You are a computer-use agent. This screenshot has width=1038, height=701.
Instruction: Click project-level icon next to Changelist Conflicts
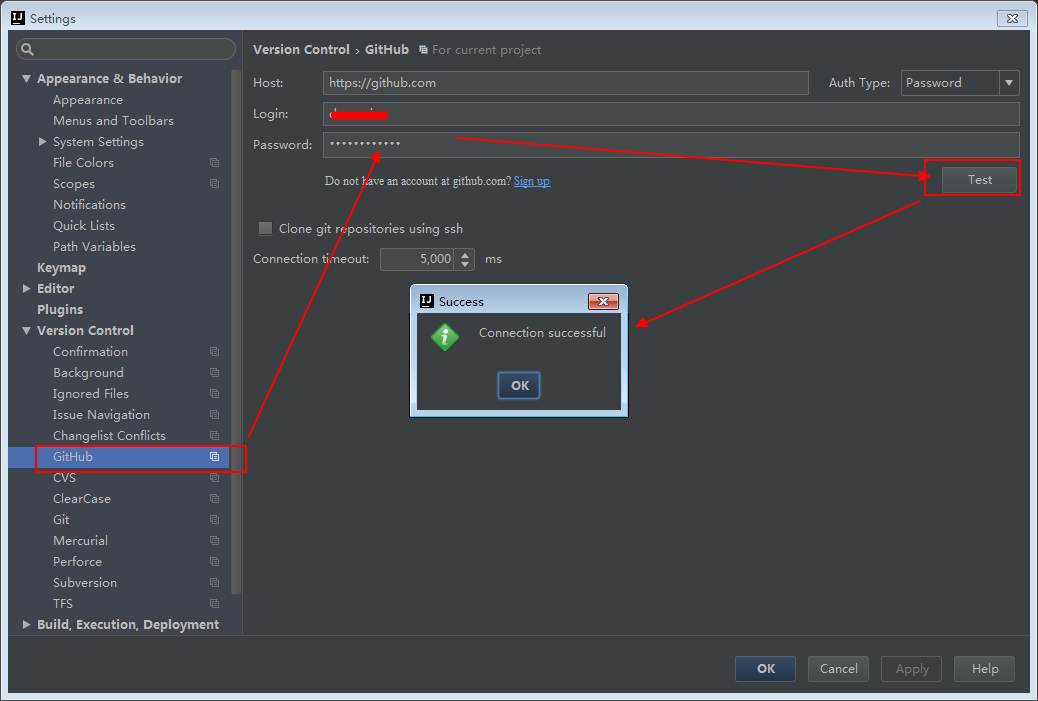pos(214,436)
